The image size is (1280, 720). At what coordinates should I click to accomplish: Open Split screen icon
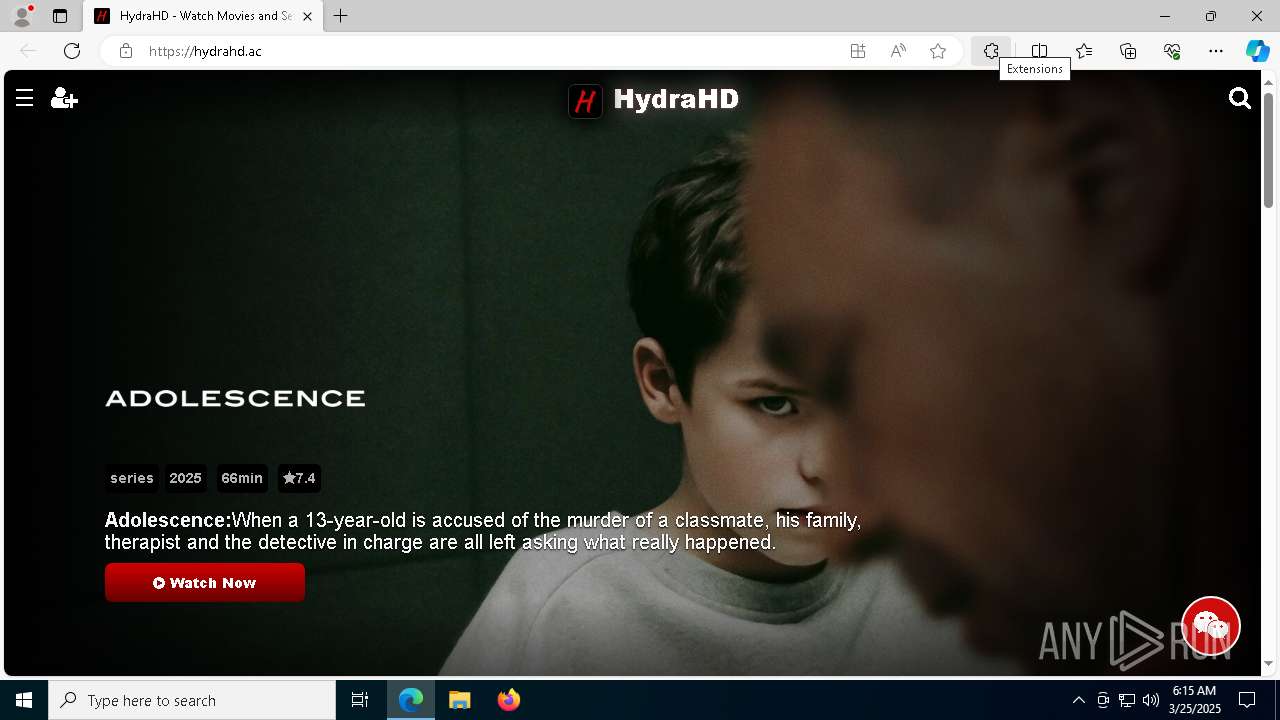(x=1040, y=51)
